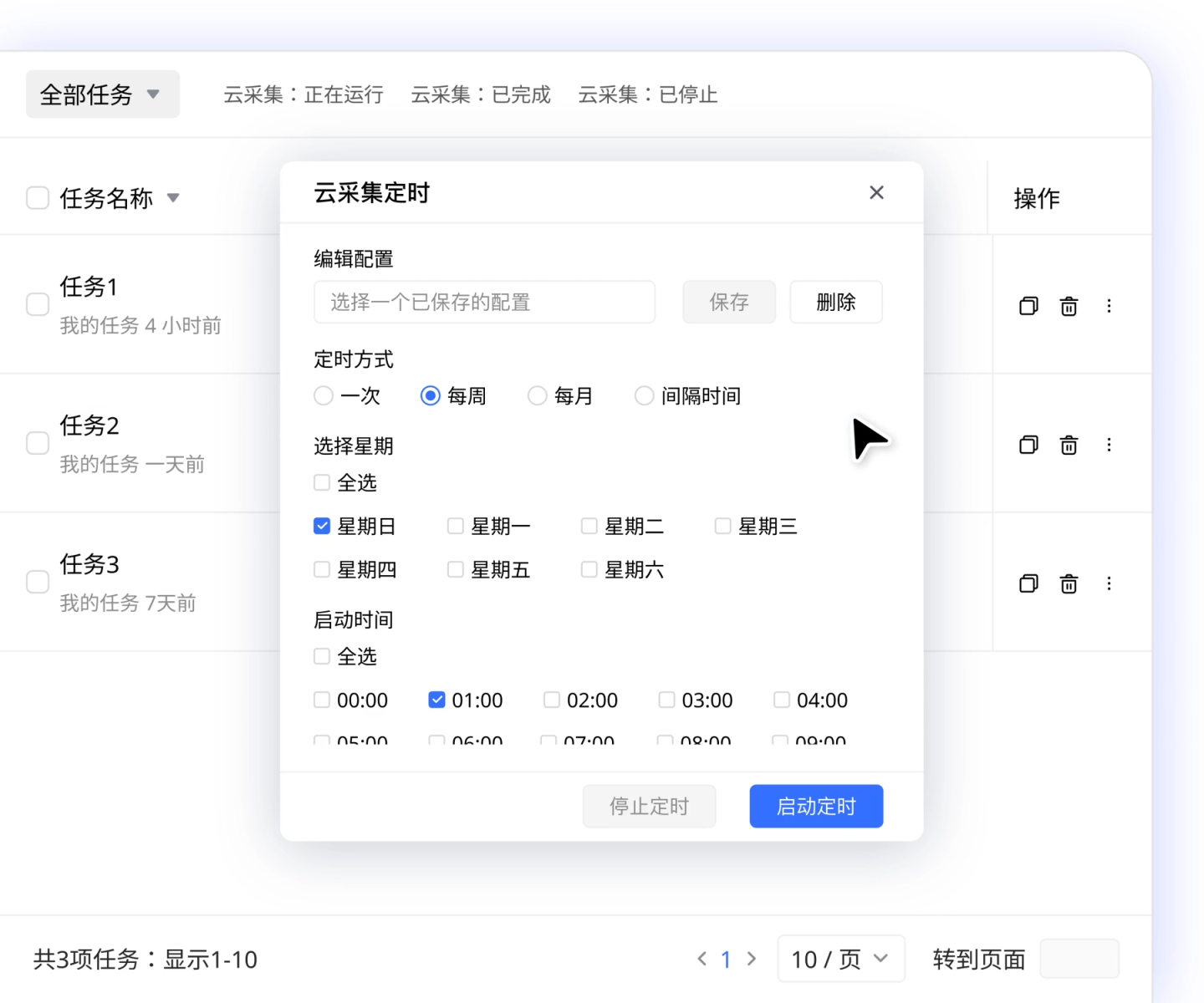Click the trash icon for 任务1
Image resolution: width=1204 pixels, height=1003 pixels.
pos(1069,306)
